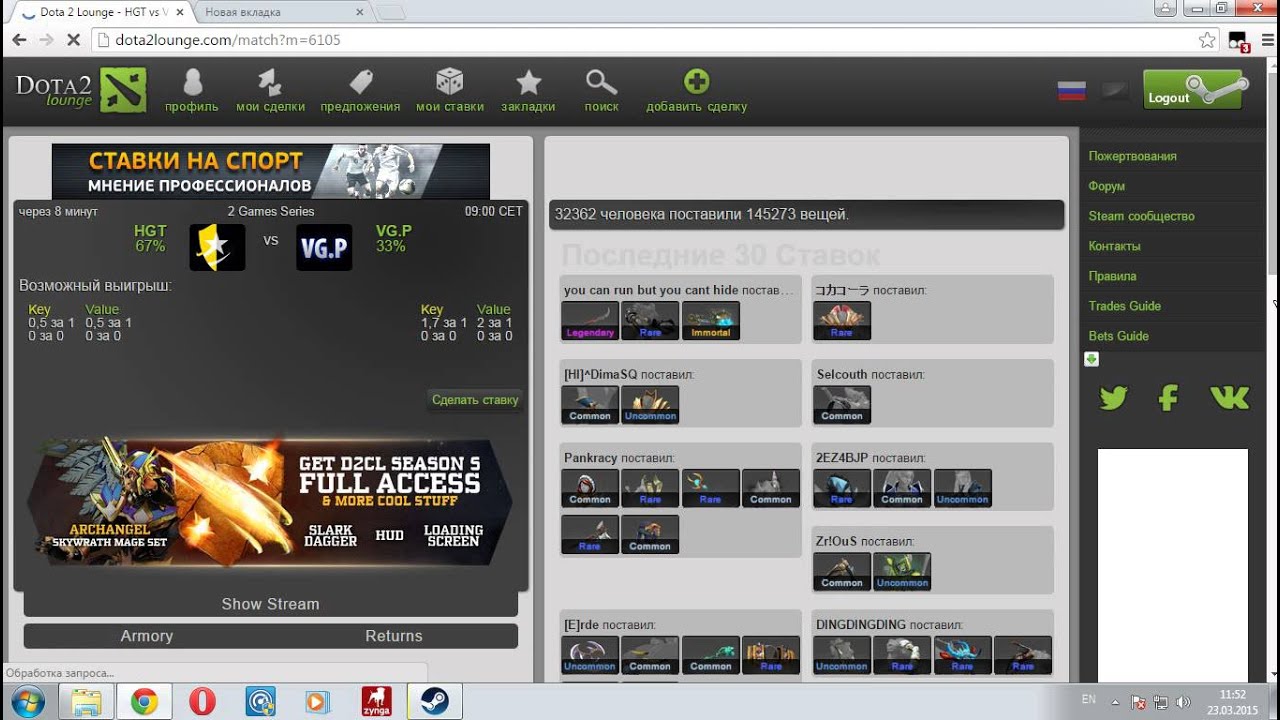Open the Форум link

(1107, 186)
